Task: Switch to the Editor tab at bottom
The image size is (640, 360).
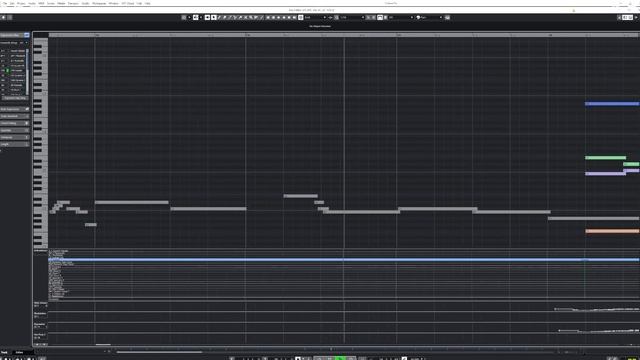Action: click(19, 352)
